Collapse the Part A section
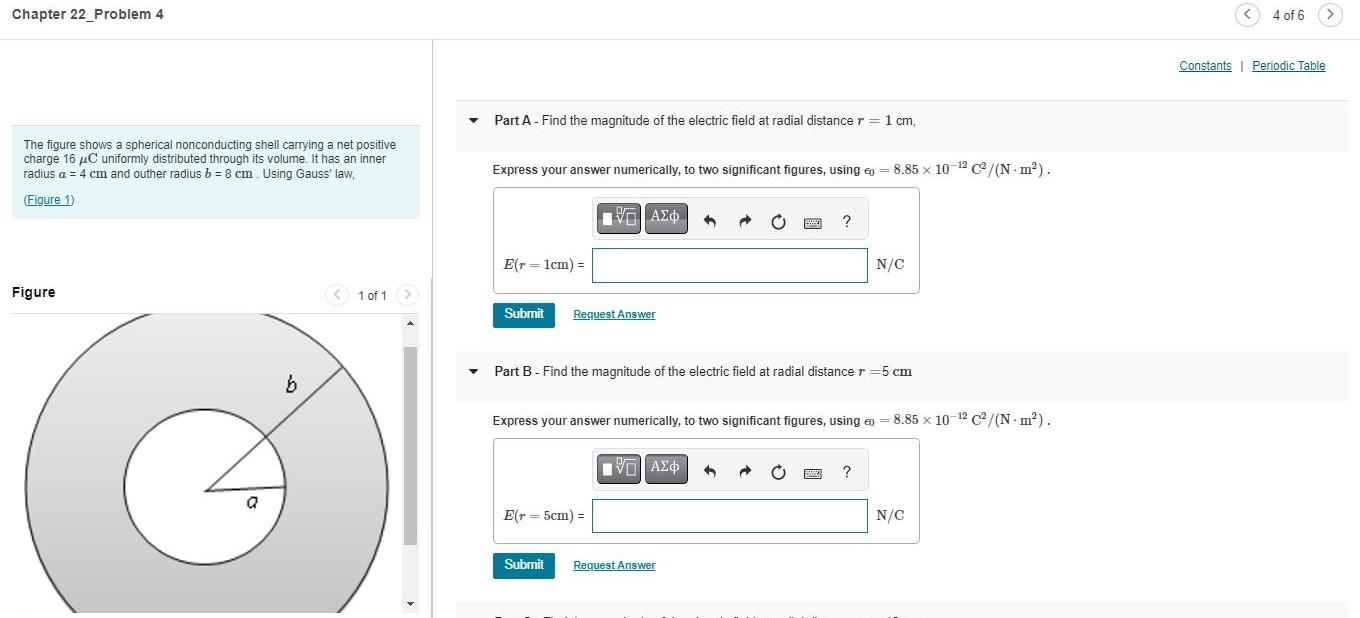 click(x=474, y=121)
